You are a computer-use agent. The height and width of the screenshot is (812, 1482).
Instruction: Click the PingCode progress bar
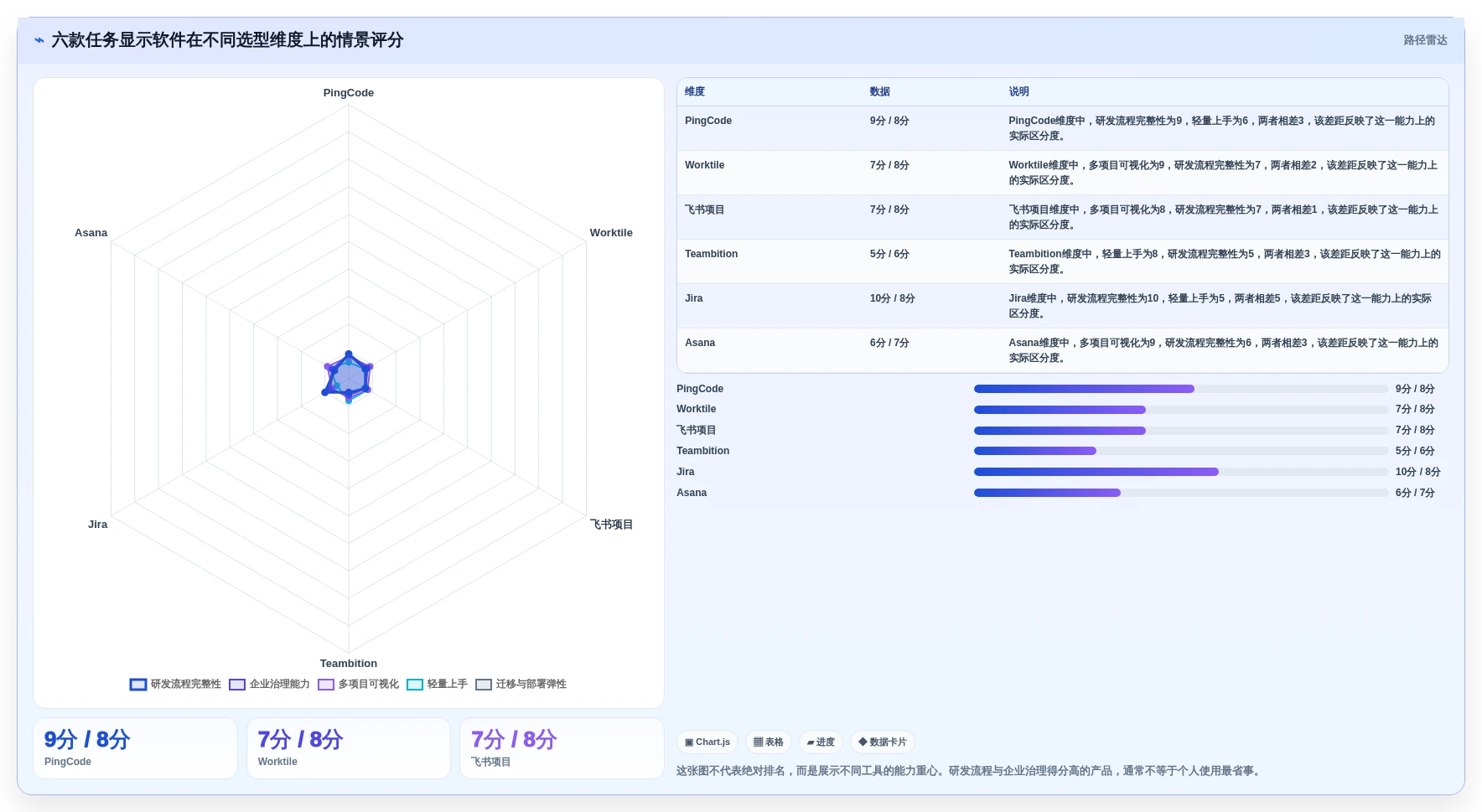pos(1181,389)
